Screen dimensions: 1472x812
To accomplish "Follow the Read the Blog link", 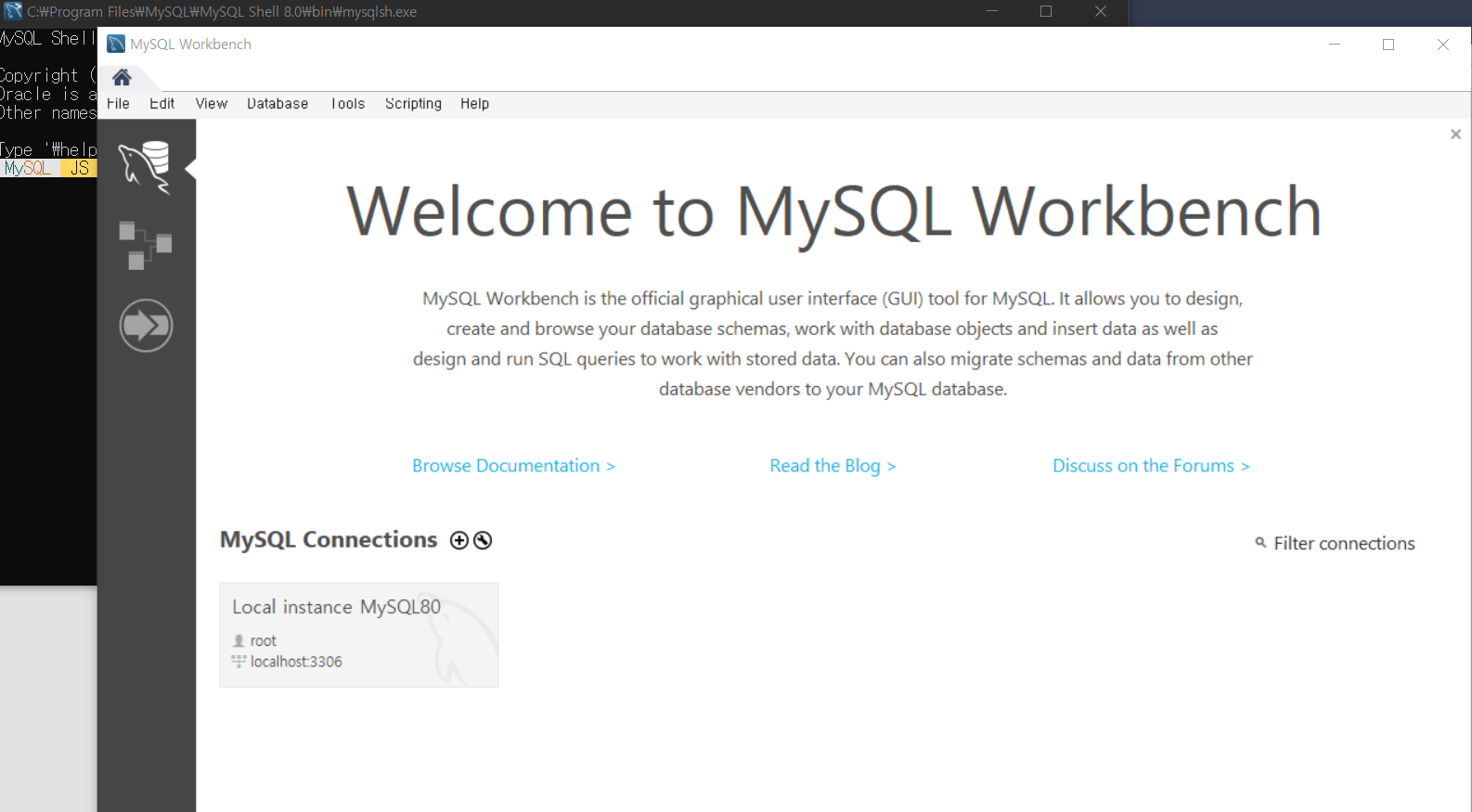I will click(833, 466).
